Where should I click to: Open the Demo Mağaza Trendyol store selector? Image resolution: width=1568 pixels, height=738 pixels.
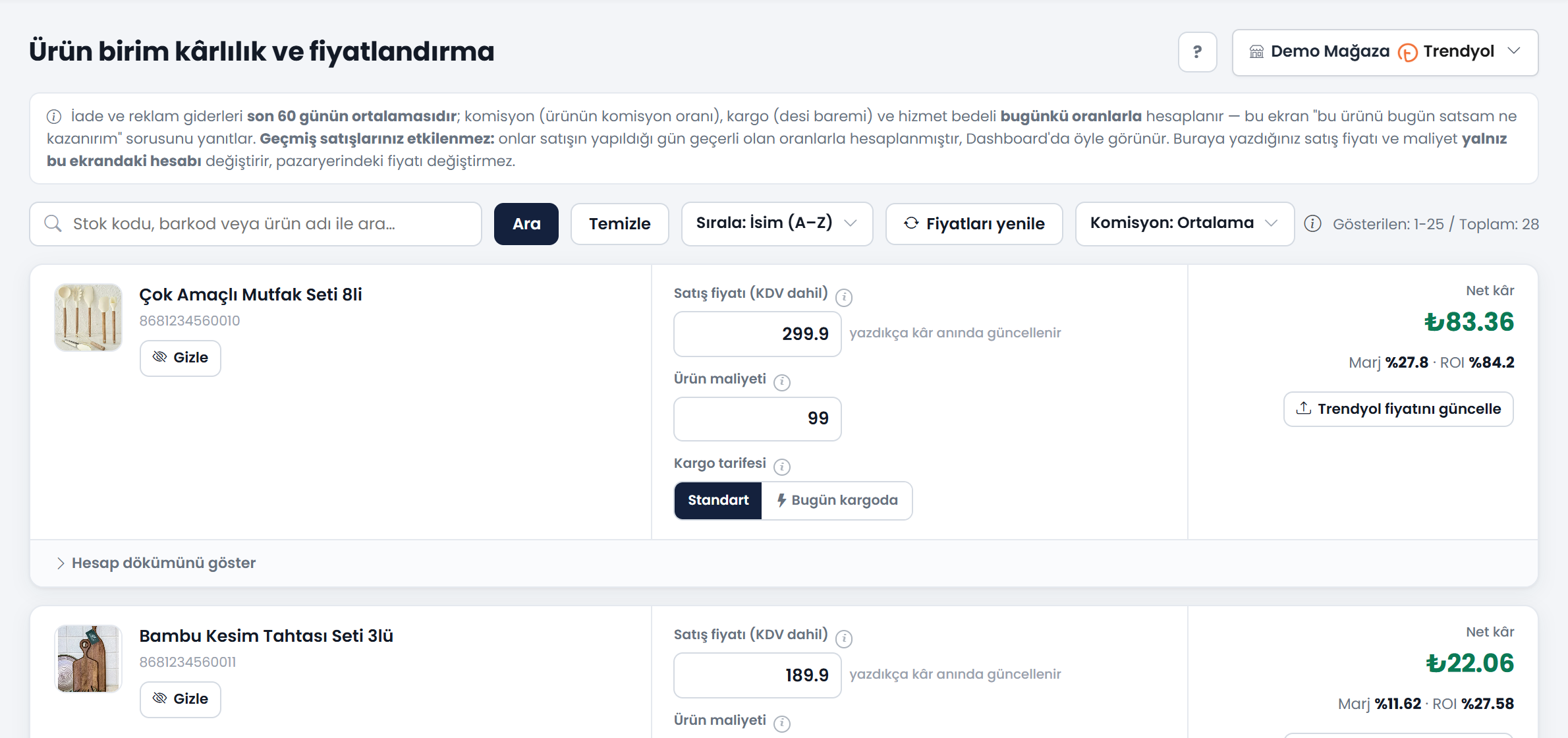1385,52
